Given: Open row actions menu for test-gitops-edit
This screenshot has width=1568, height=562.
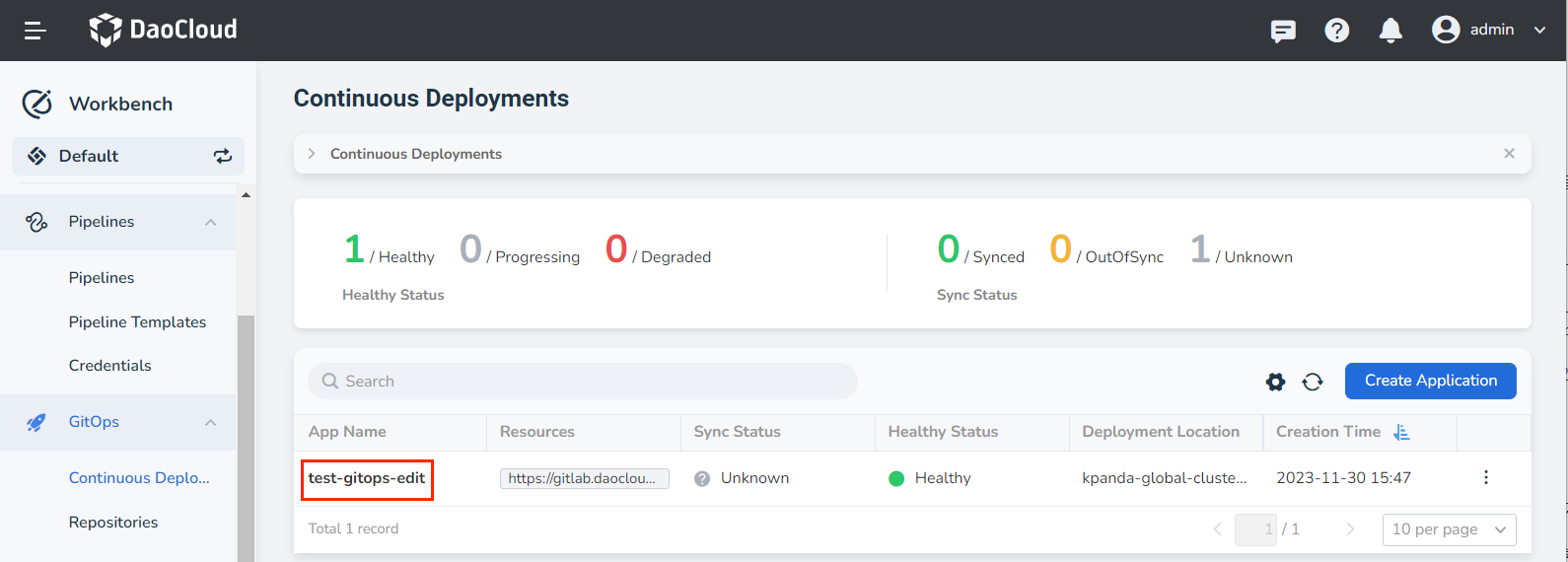Looking at the screenshot, I should click(1485, 478).
